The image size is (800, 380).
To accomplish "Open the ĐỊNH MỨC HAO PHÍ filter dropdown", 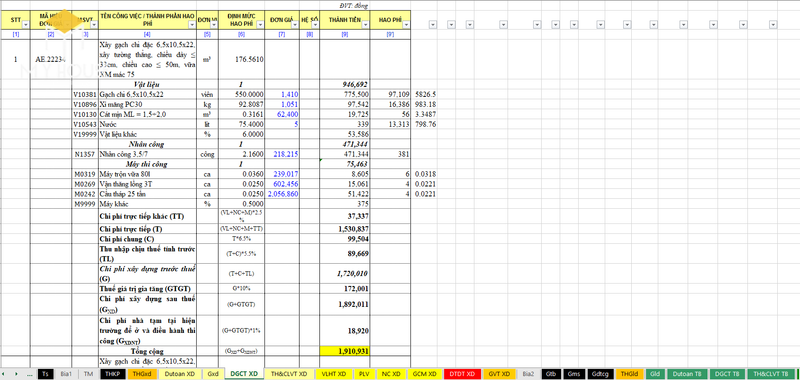I will 260,24.
